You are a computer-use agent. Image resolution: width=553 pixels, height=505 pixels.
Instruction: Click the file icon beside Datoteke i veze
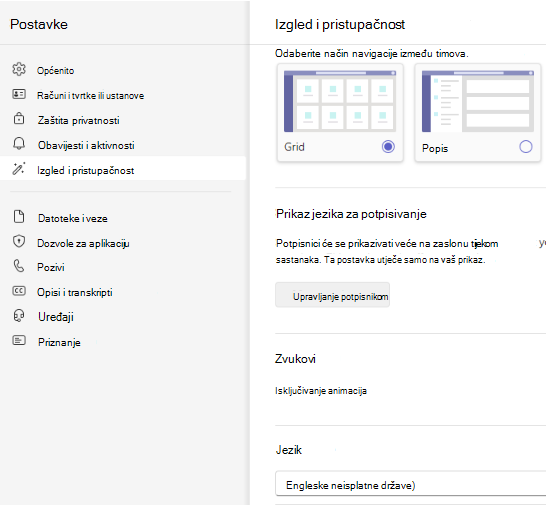(19, 217)
